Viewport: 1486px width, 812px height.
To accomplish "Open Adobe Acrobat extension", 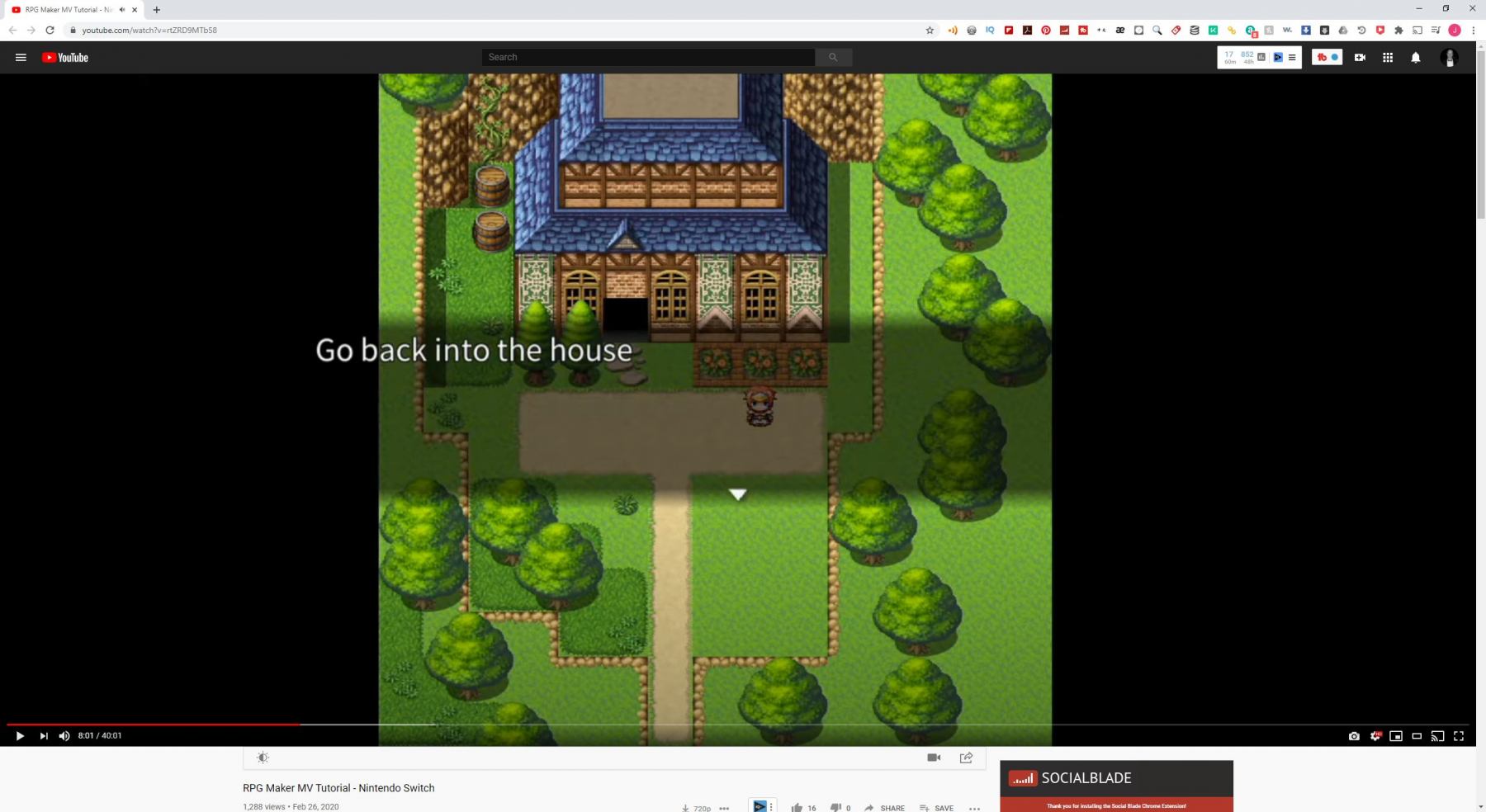I will point(1027,31).
